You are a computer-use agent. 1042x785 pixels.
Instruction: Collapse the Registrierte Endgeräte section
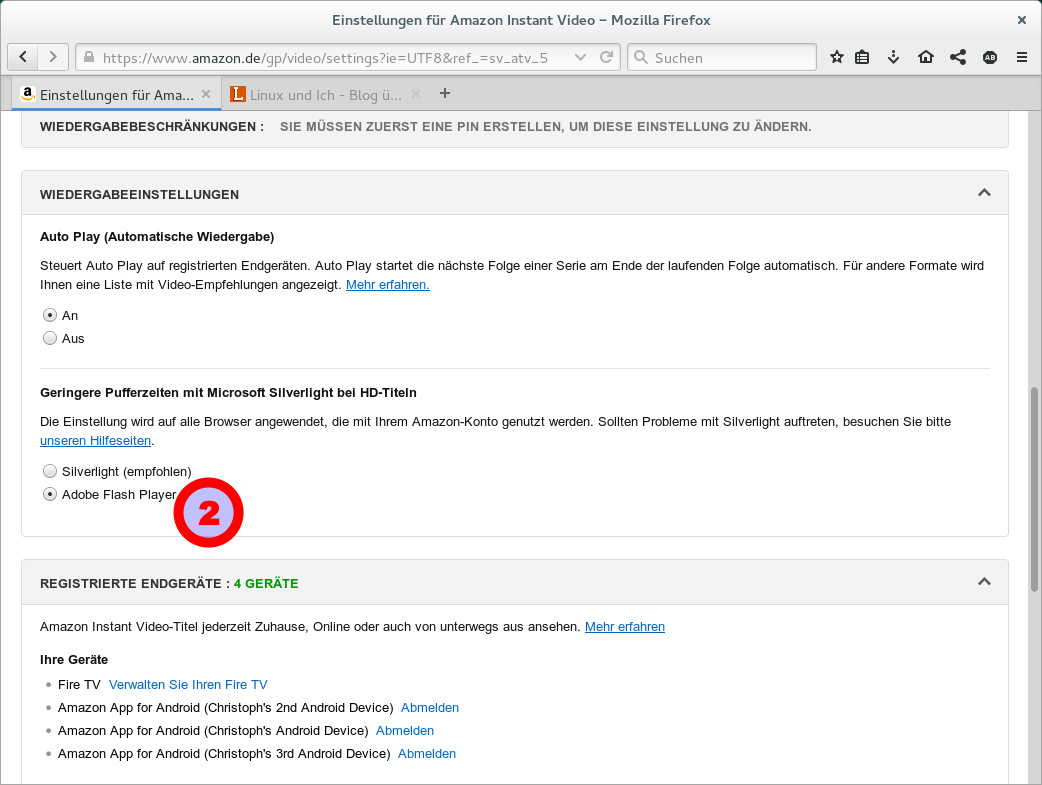point(984,582)
